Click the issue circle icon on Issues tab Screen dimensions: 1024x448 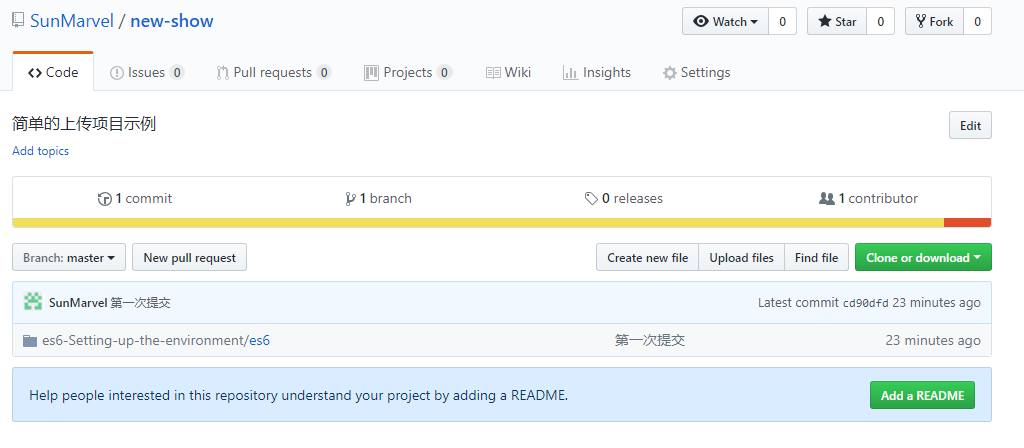[x=117, y=73]
